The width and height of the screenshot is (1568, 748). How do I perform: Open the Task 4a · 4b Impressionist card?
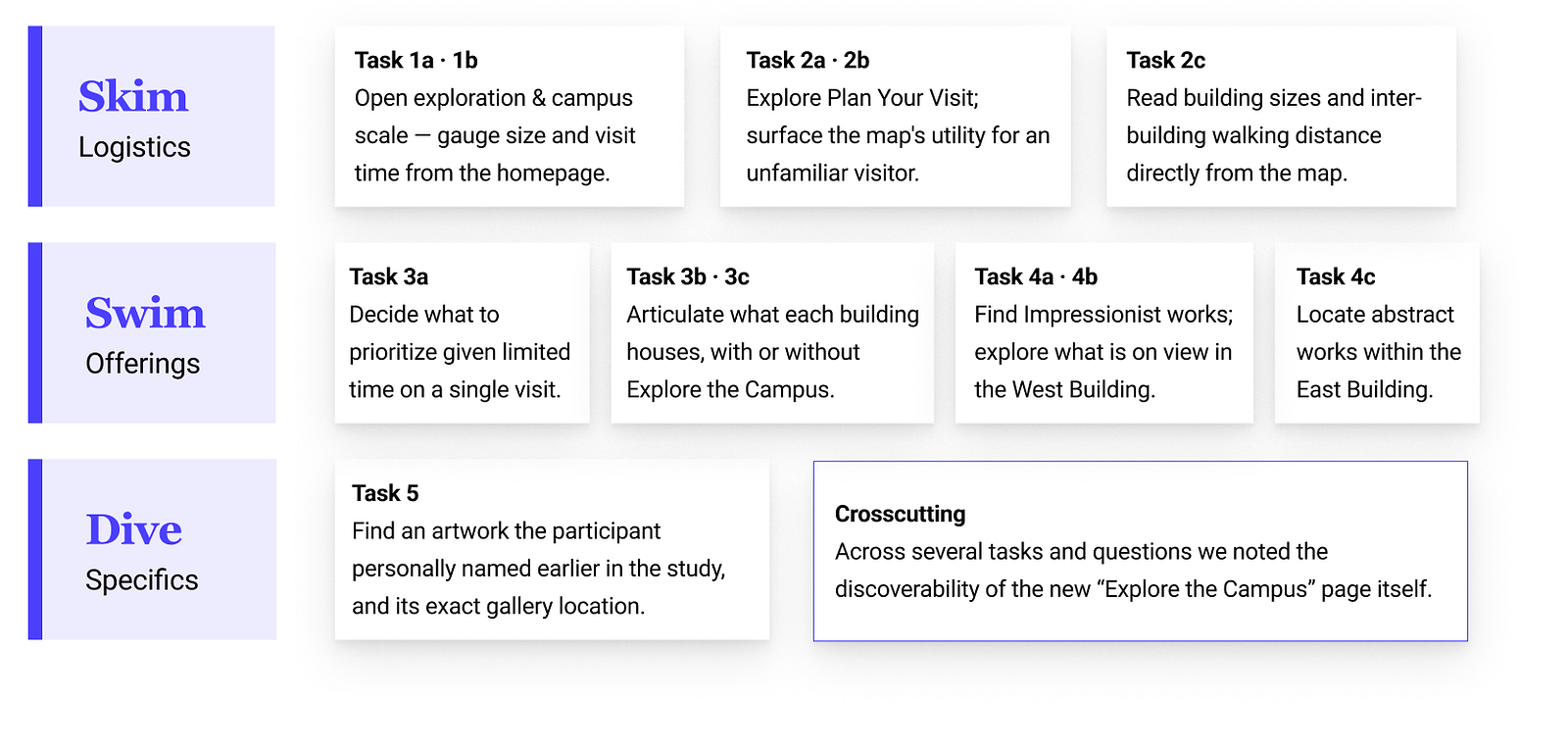point(1104,333)
